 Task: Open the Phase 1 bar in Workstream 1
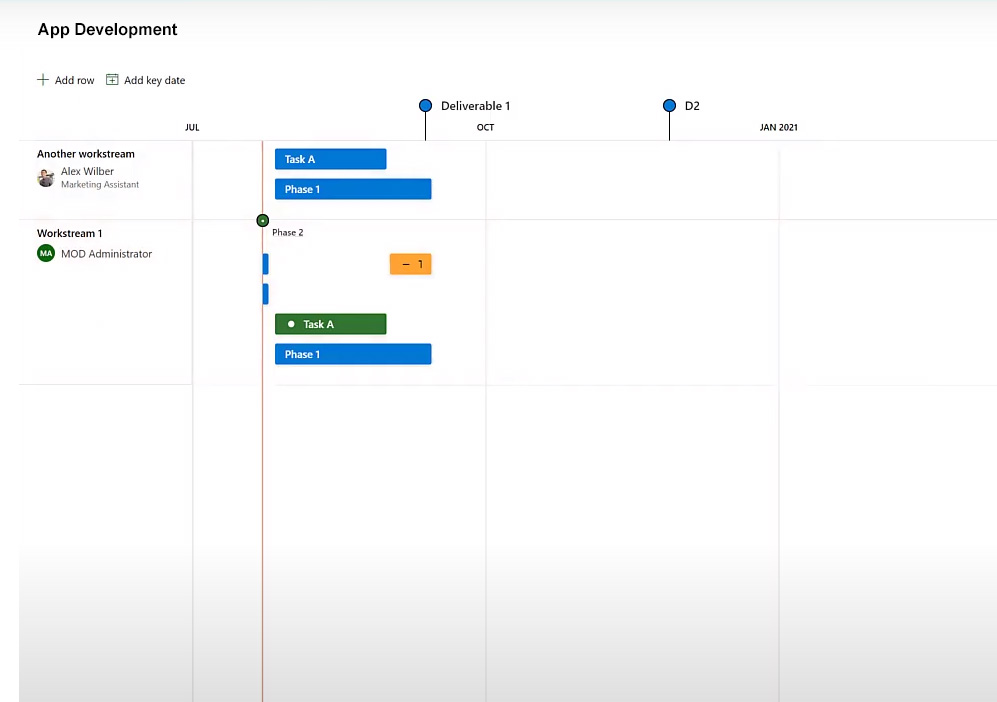click(352, 354)
